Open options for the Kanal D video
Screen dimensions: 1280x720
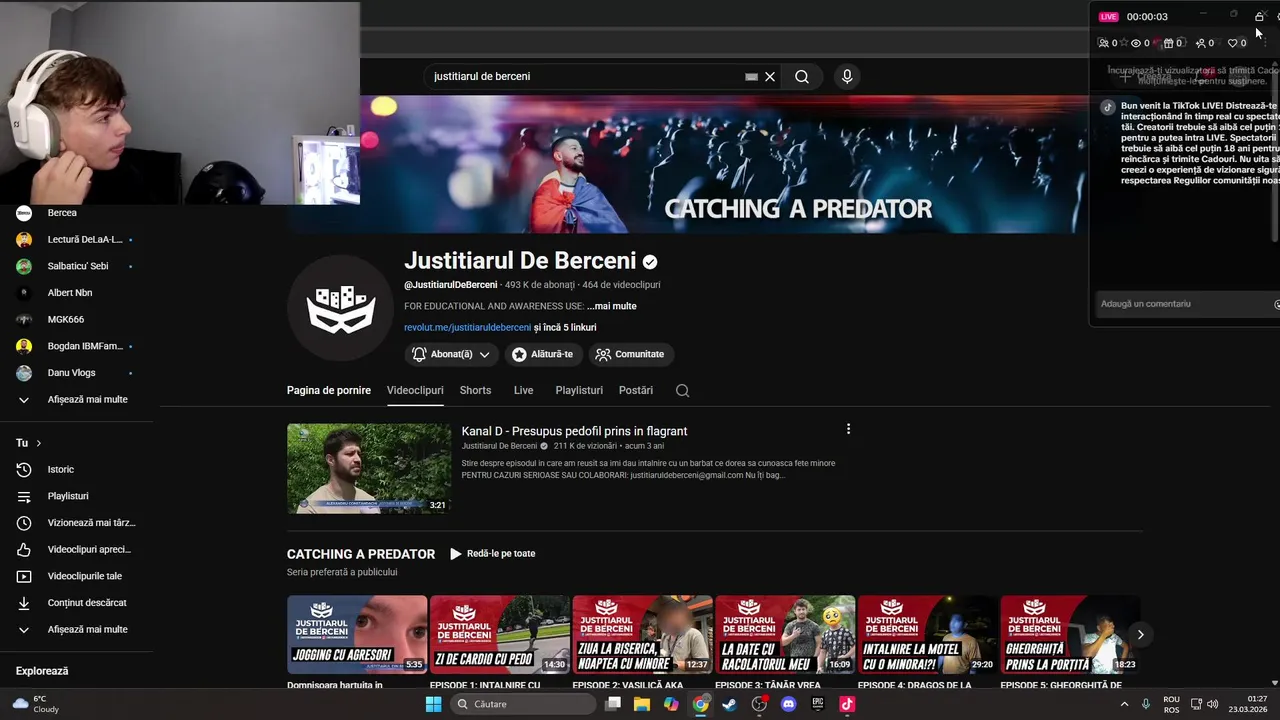point(848,429)
